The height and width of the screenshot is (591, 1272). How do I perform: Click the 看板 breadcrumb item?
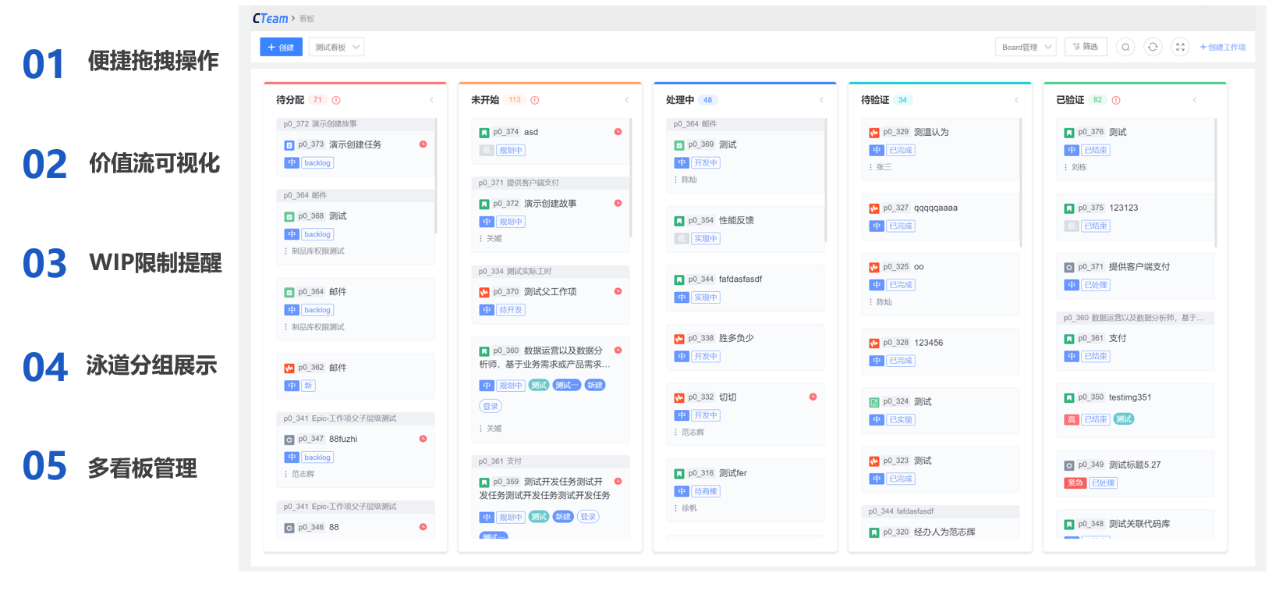click(307, 19)
